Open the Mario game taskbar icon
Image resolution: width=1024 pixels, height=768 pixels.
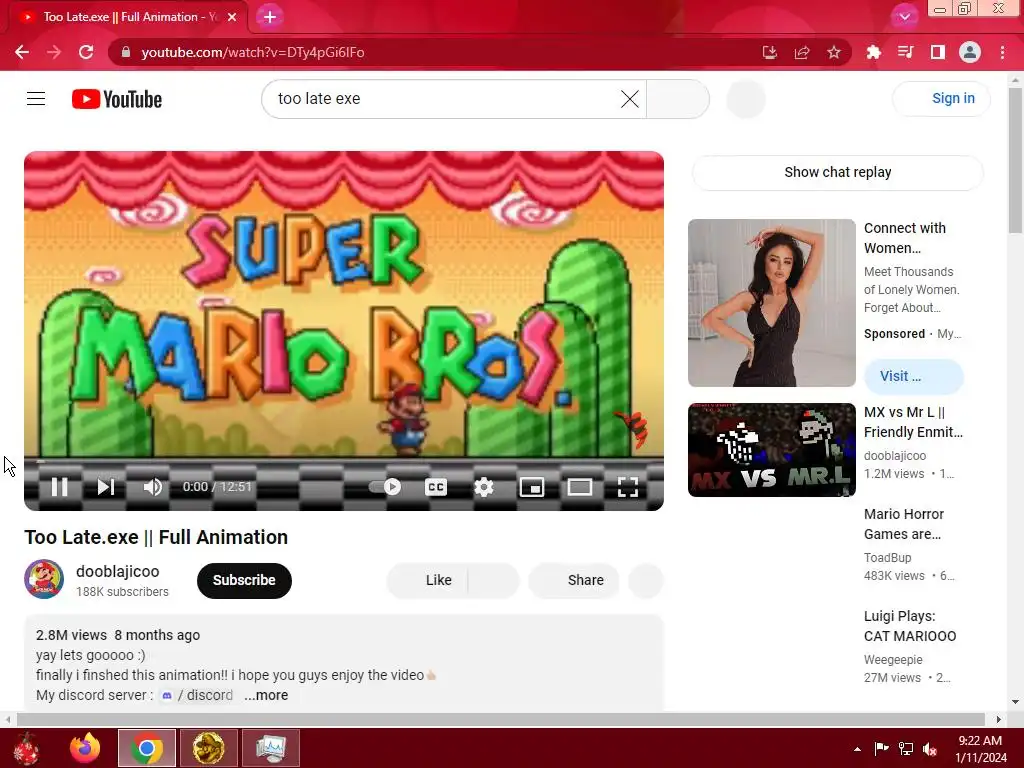tap(208, 748)
